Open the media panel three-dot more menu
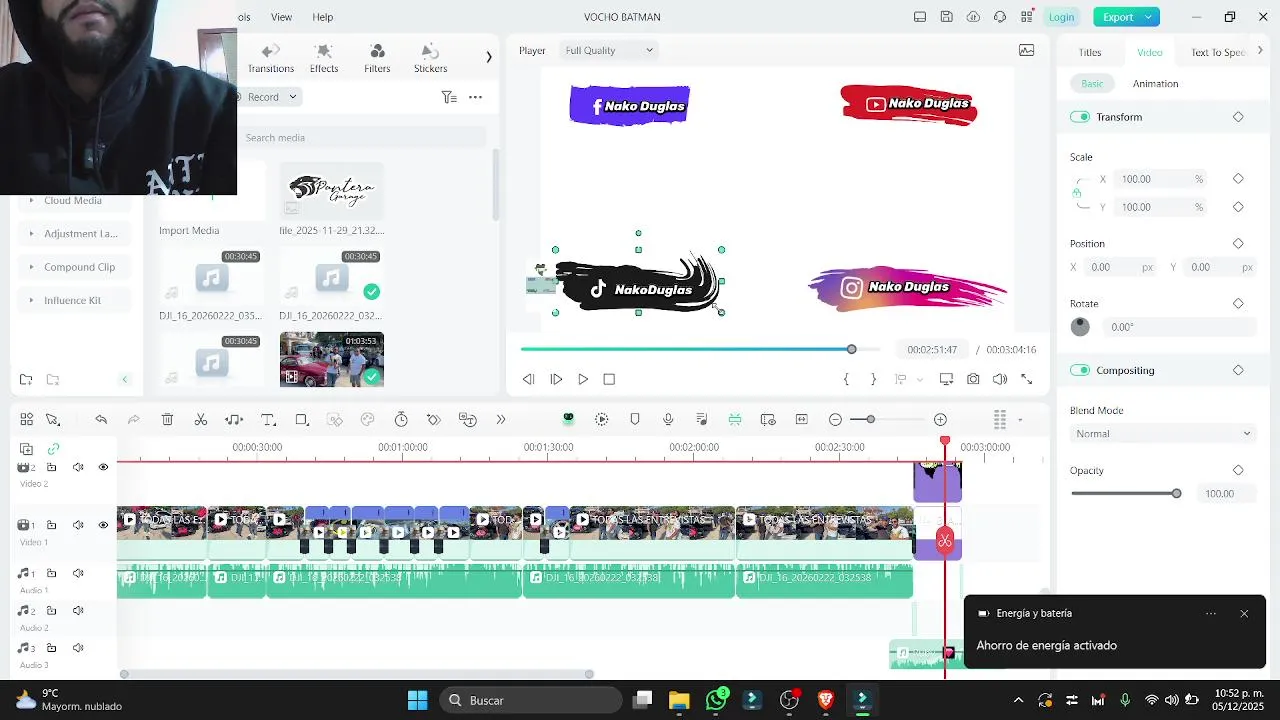The height and width of the screenshot is (720, 1280). 475,97
